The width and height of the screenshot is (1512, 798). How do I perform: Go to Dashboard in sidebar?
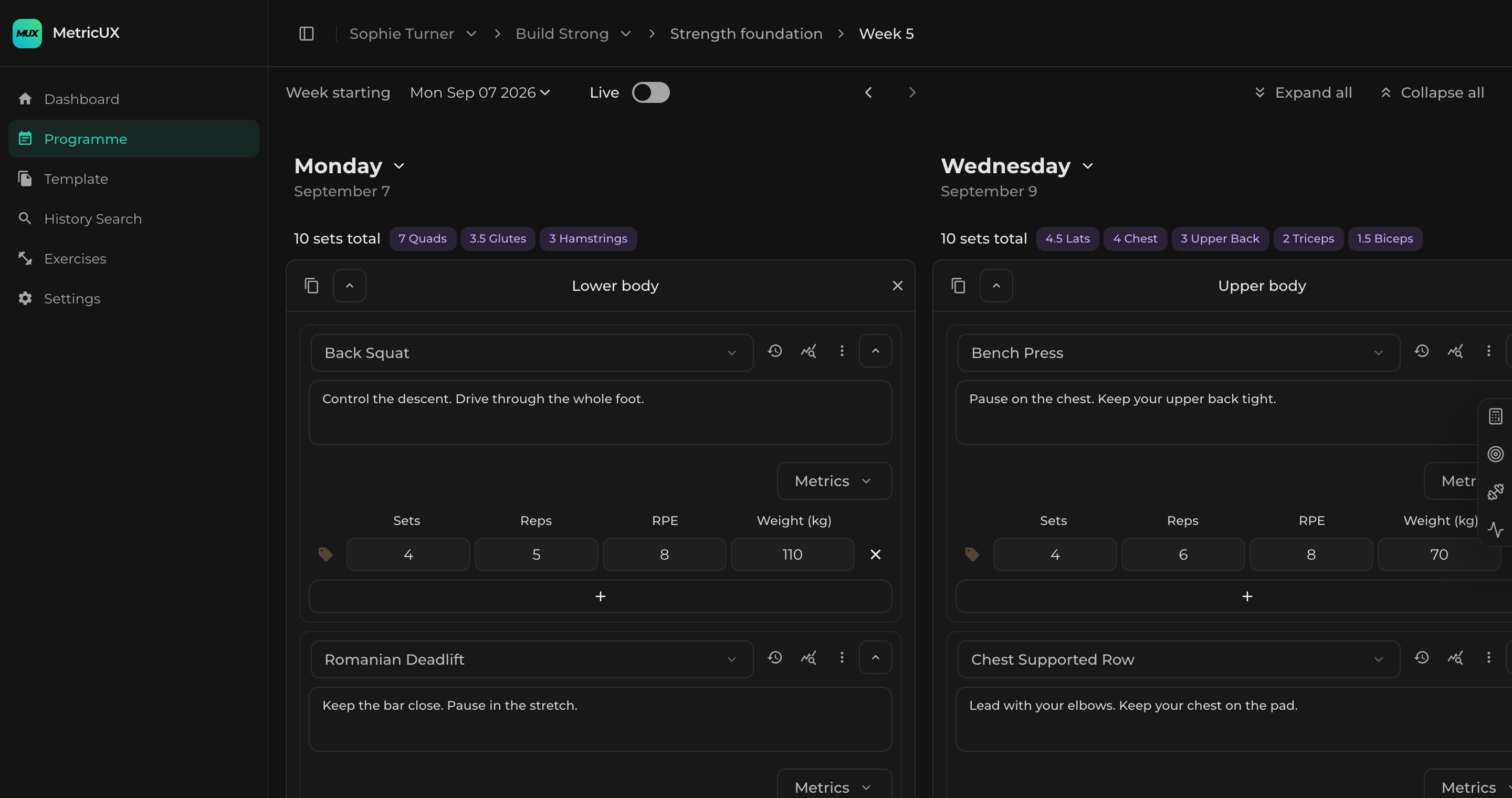point(134,99)
